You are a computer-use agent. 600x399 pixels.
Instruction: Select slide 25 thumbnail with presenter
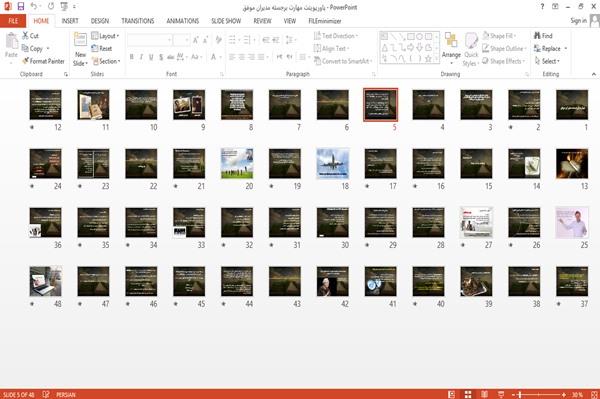click(x=572, y=223)
